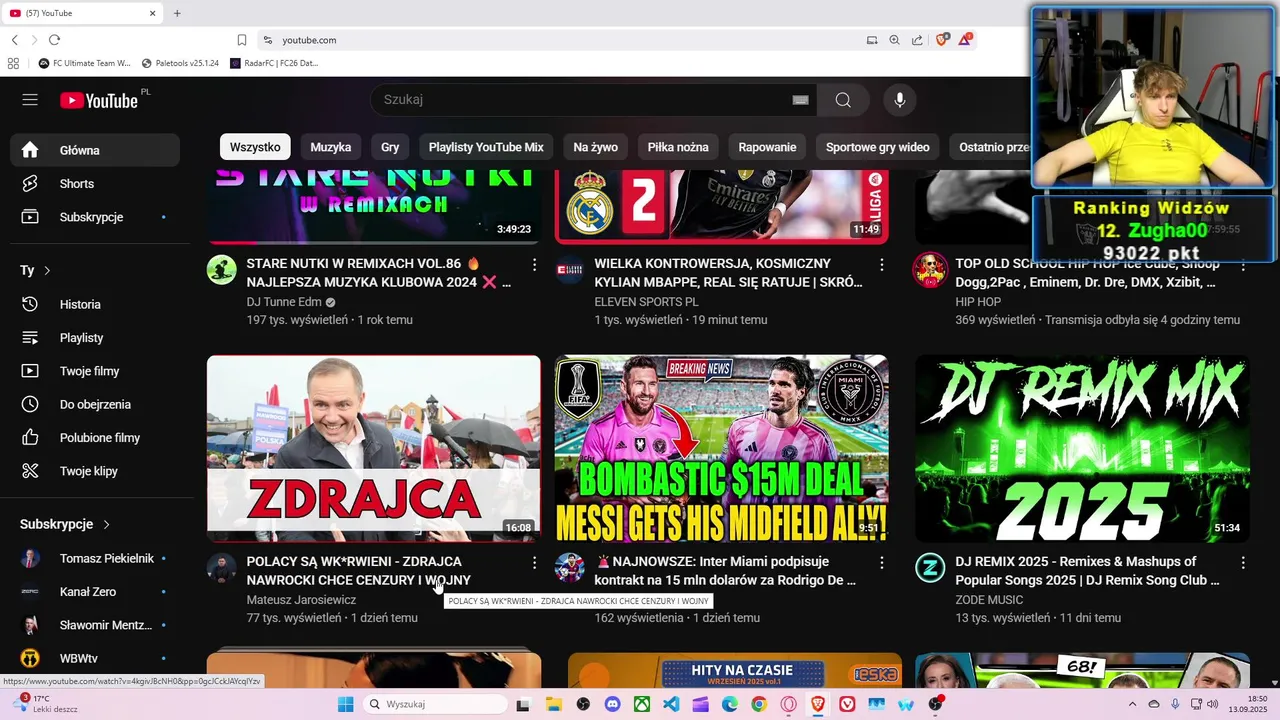Click the Brave Rewards triangle icon

965,40
